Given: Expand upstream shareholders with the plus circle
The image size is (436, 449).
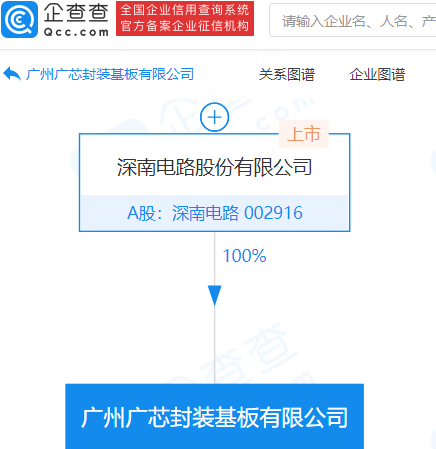Looking at the screenshot, I should point(214,117).
